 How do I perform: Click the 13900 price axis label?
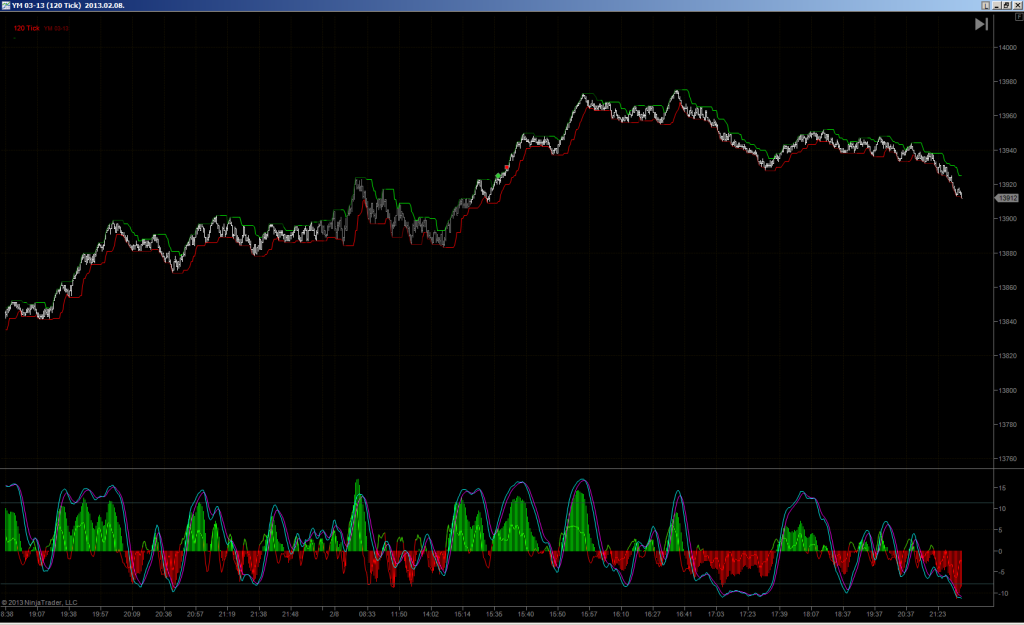click(x=1008, y=219)
